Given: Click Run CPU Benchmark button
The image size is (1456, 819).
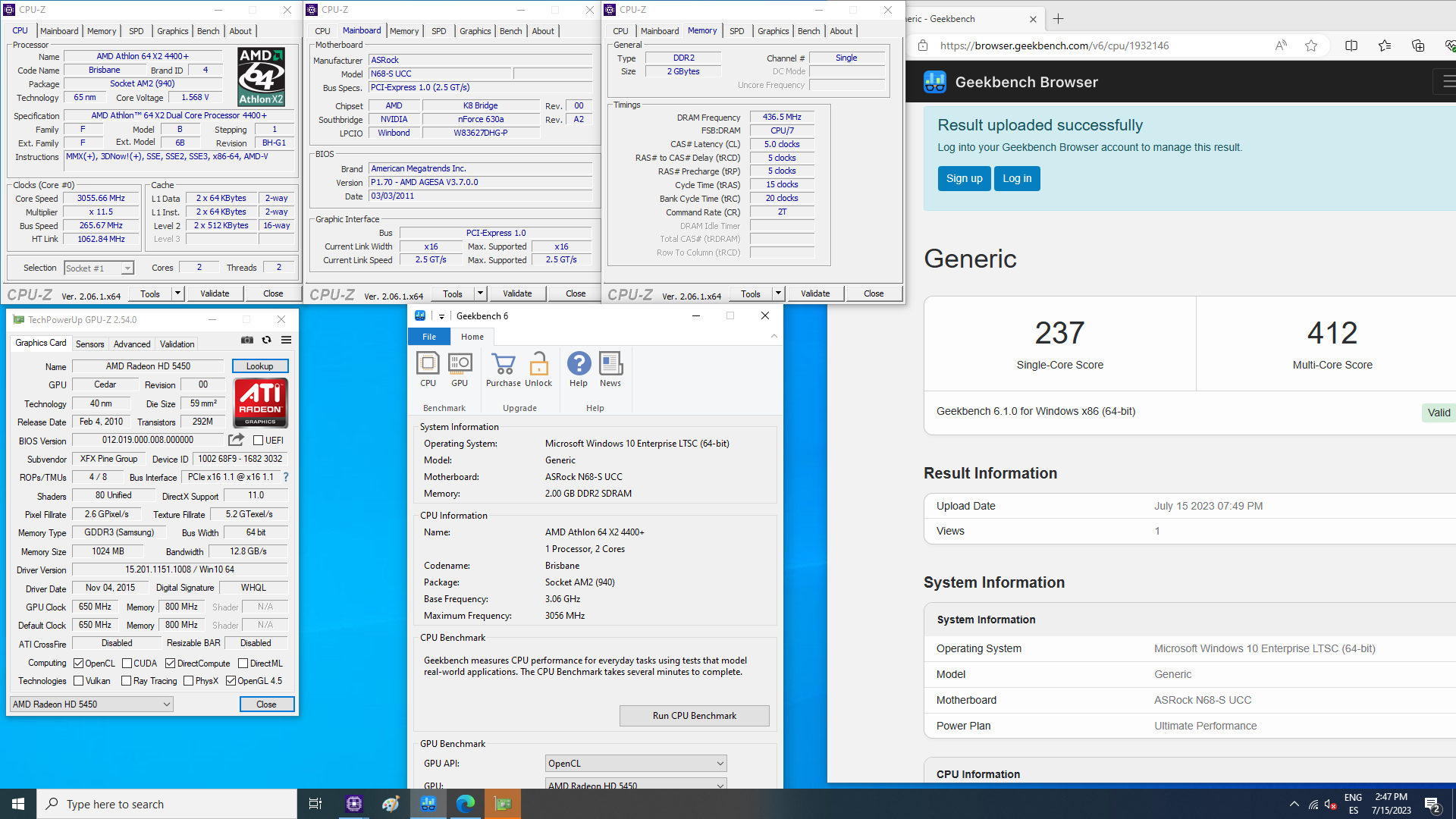Looking at the screenshot, I should click(x=694, y=716).
